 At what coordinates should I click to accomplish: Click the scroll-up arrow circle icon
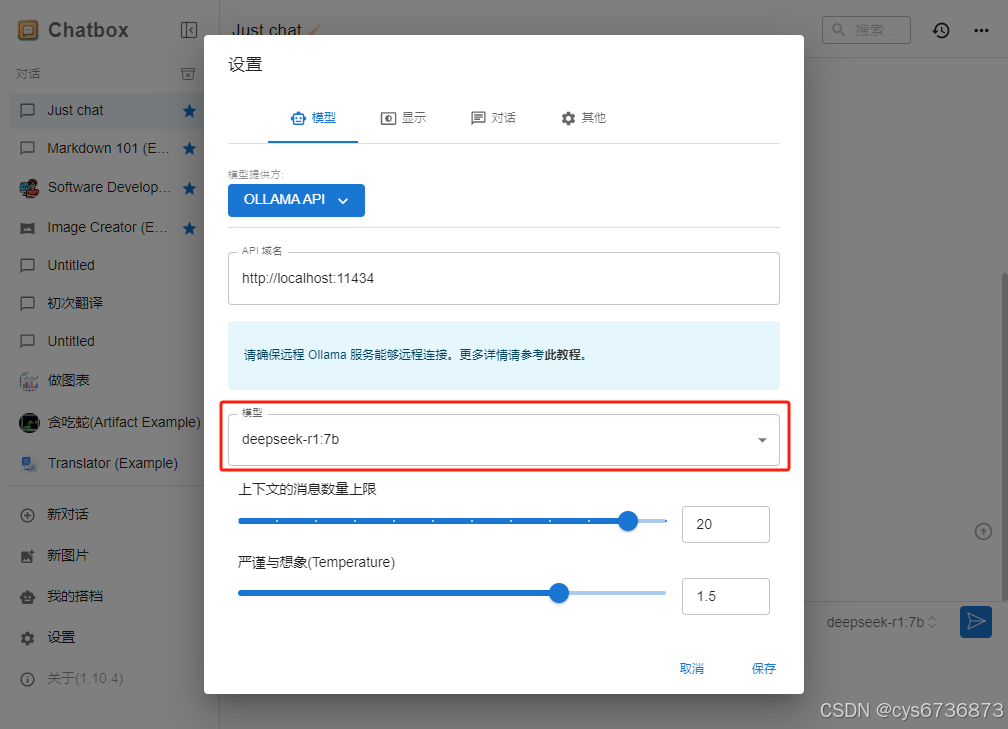click(x=983, y=532)
